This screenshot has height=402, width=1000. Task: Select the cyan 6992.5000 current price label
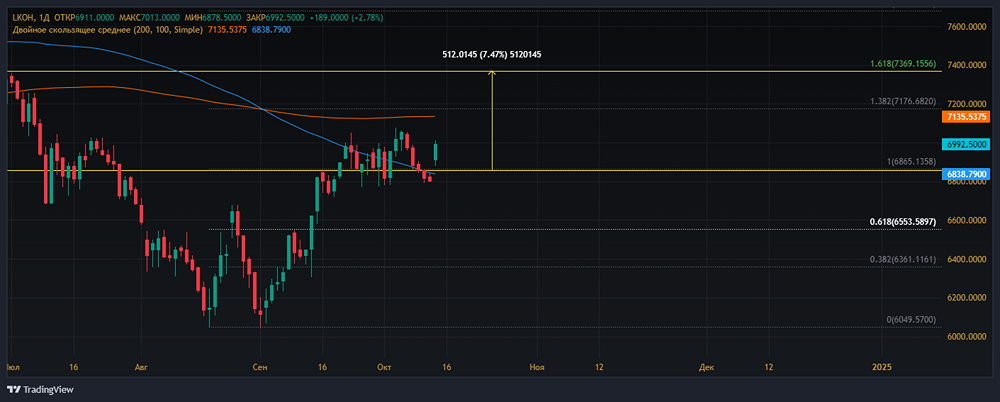tap(967, 145)
